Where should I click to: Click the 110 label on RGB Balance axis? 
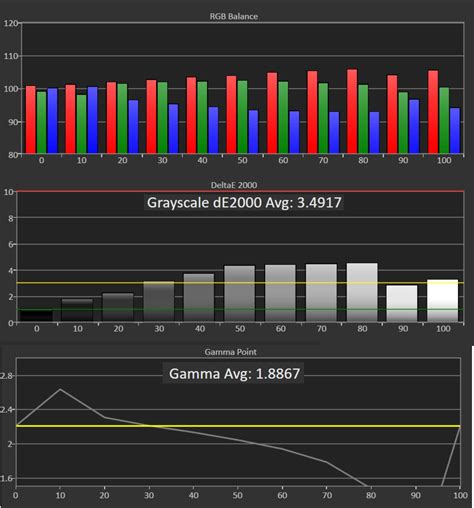click(x=11, y=56)
